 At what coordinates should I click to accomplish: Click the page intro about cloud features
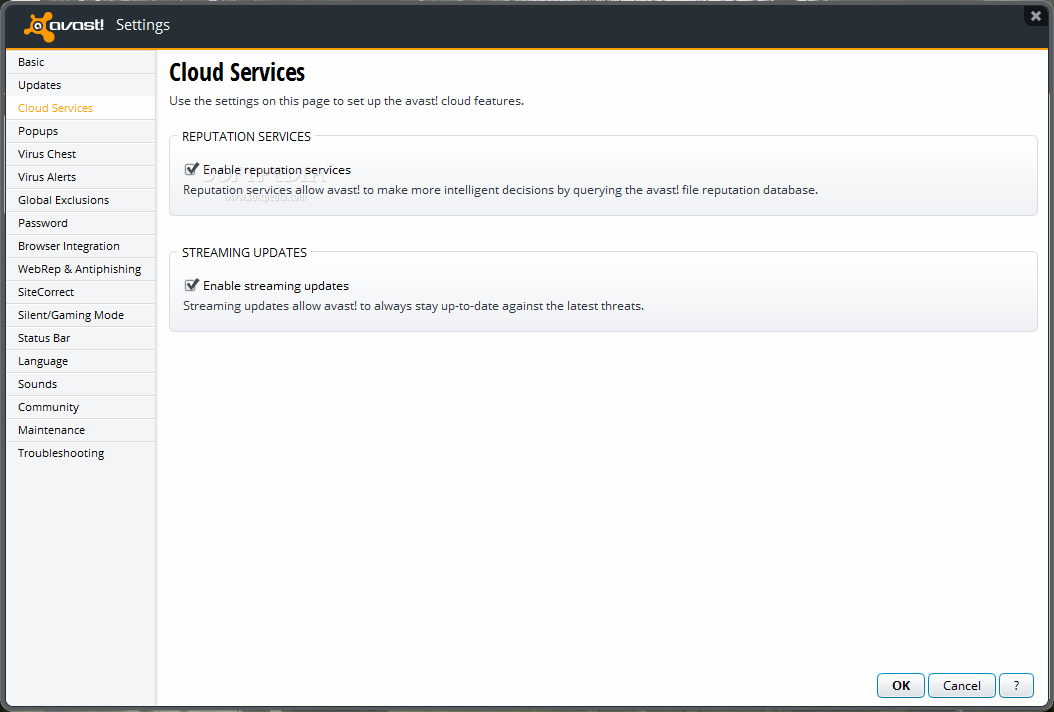point(346,101)
